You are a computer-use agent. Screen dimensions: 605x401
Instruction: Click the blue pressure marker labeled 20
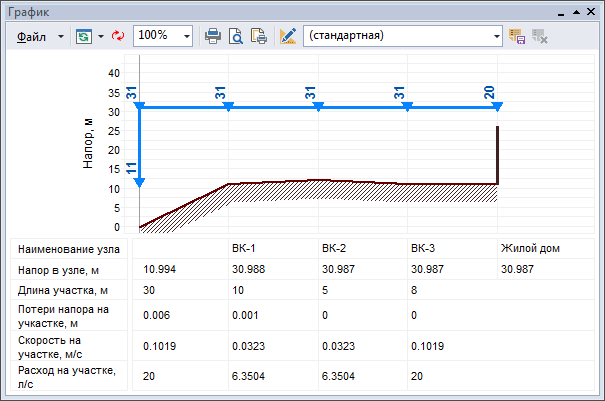coord(496,106)
